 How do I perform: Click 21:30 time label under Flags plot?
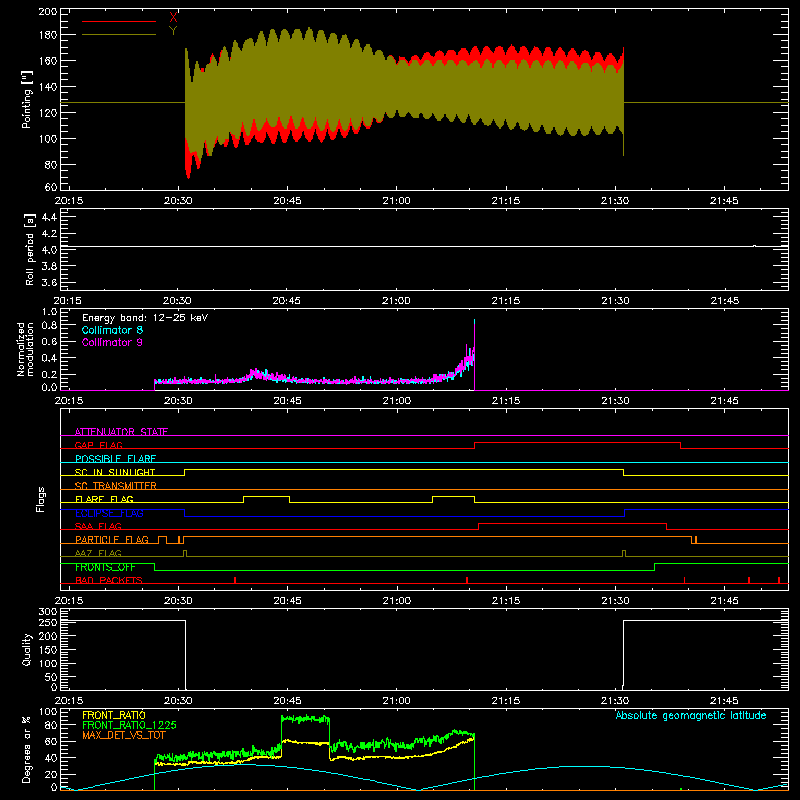(615, 601)
